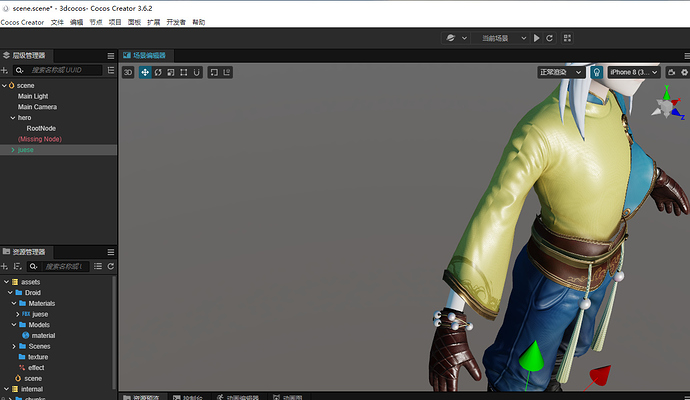
Task: Collapse the assets database folder
Action: [x=6, y=282]
